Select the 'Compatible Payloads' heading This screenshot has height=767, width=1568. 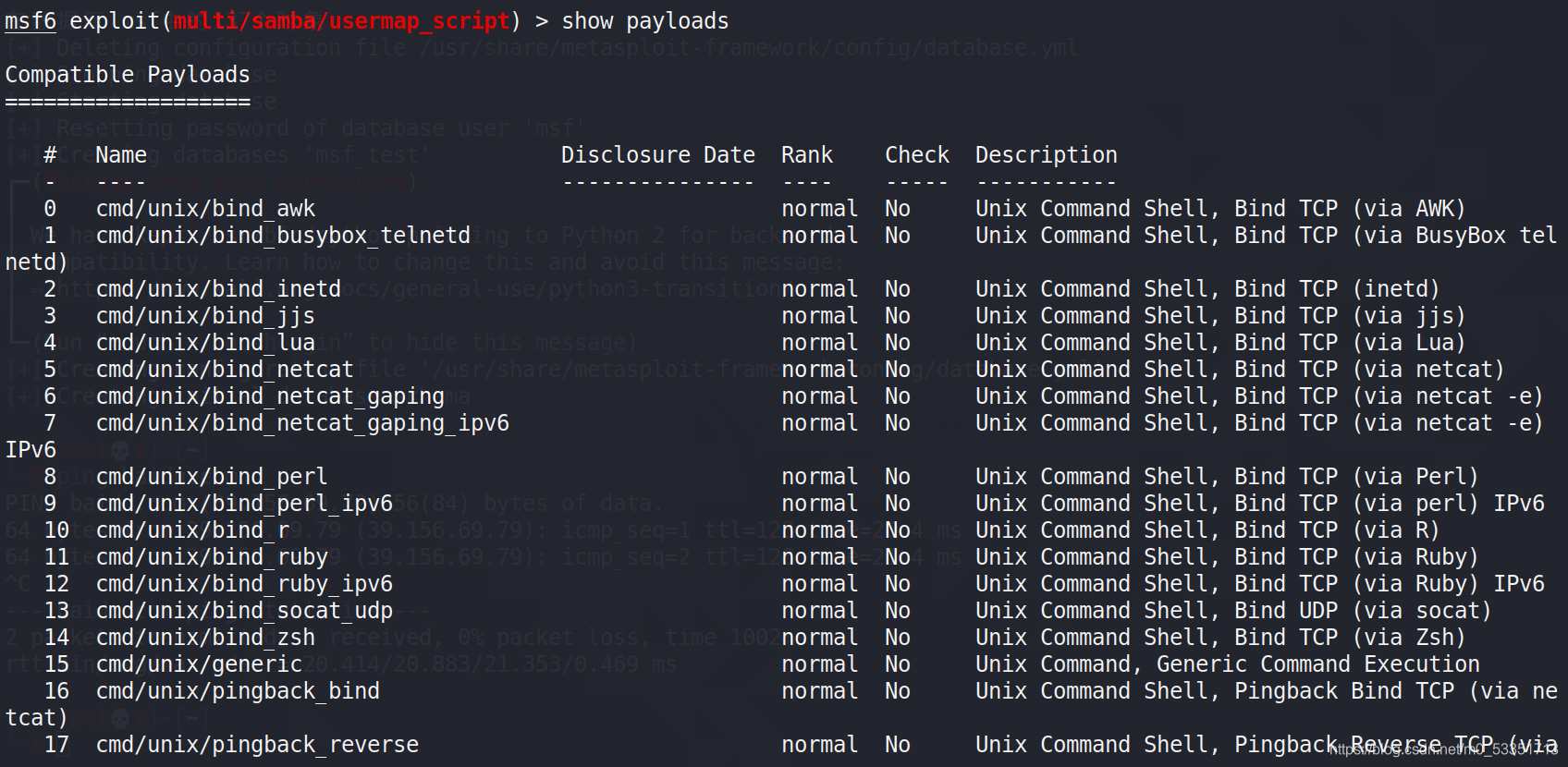click(128, 75)
